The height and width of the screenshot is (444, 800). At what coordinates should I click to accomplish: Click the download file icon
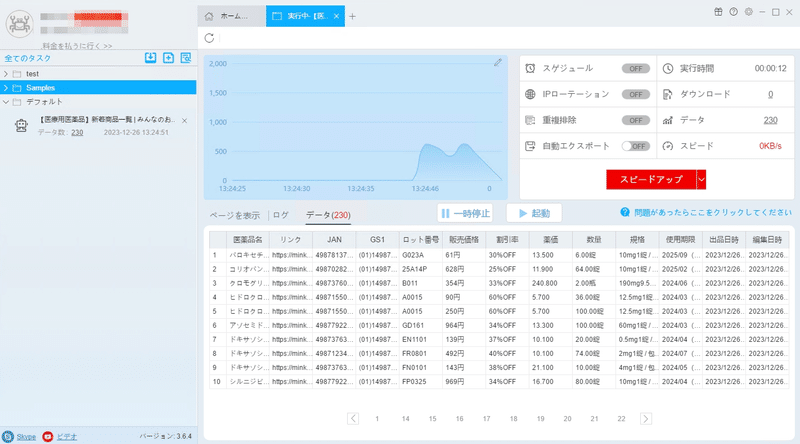coord(667,94)
